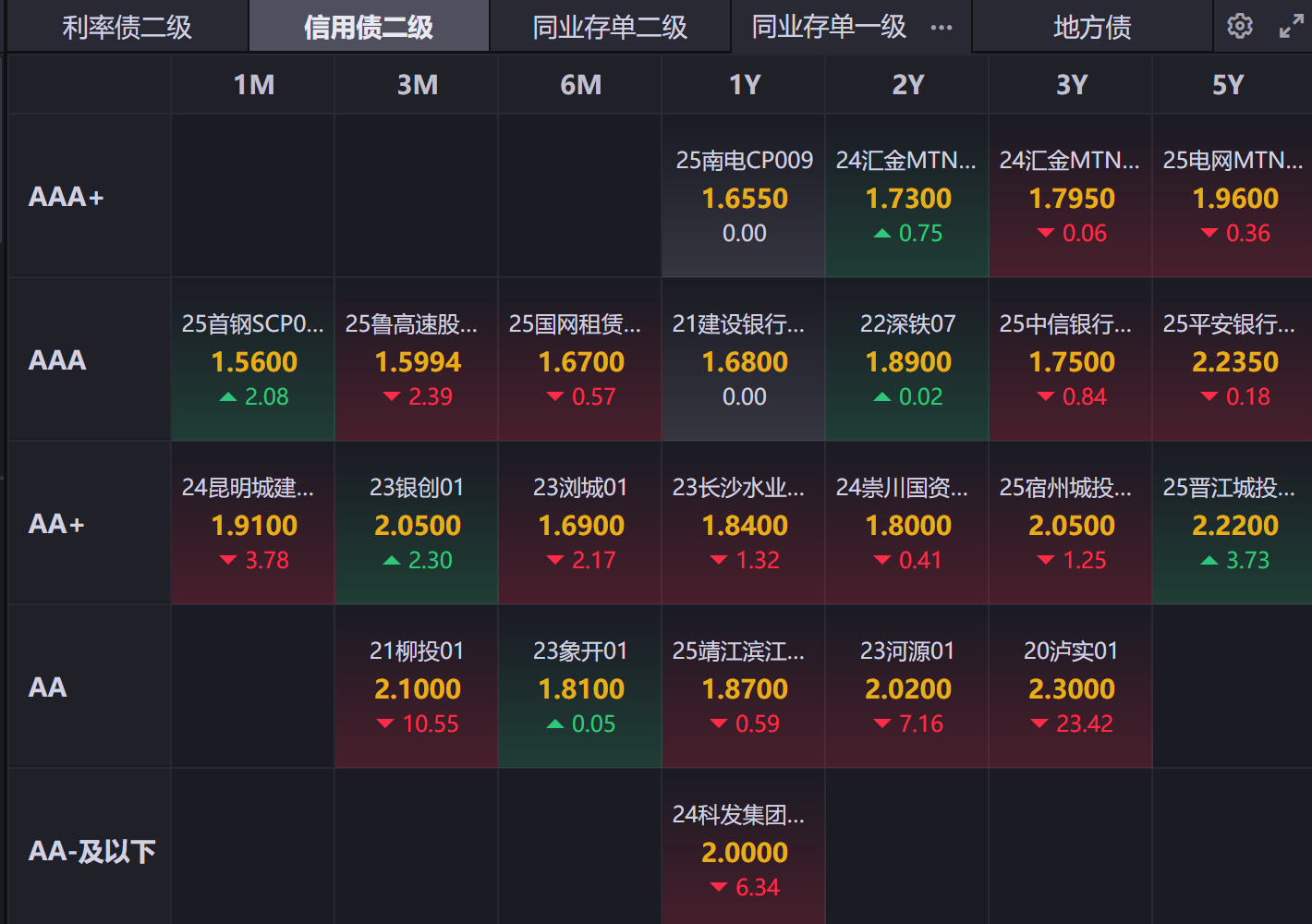Select the 25首钢SCP bond at 1.5600
Screen dimensions: 1312x924
click(x=253, y=360)
